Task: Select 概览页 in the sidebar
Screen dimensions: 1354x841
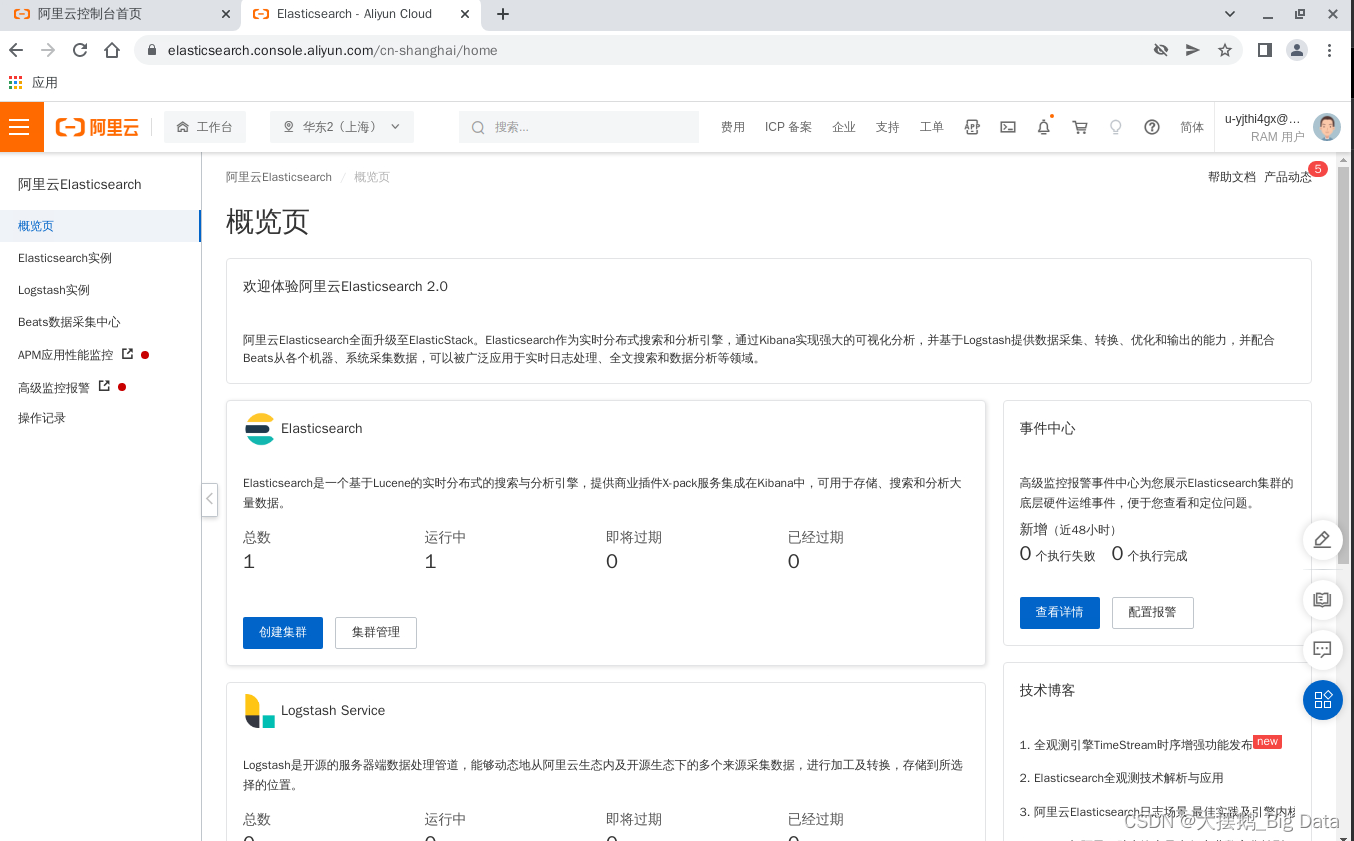Action: [100, 226]
